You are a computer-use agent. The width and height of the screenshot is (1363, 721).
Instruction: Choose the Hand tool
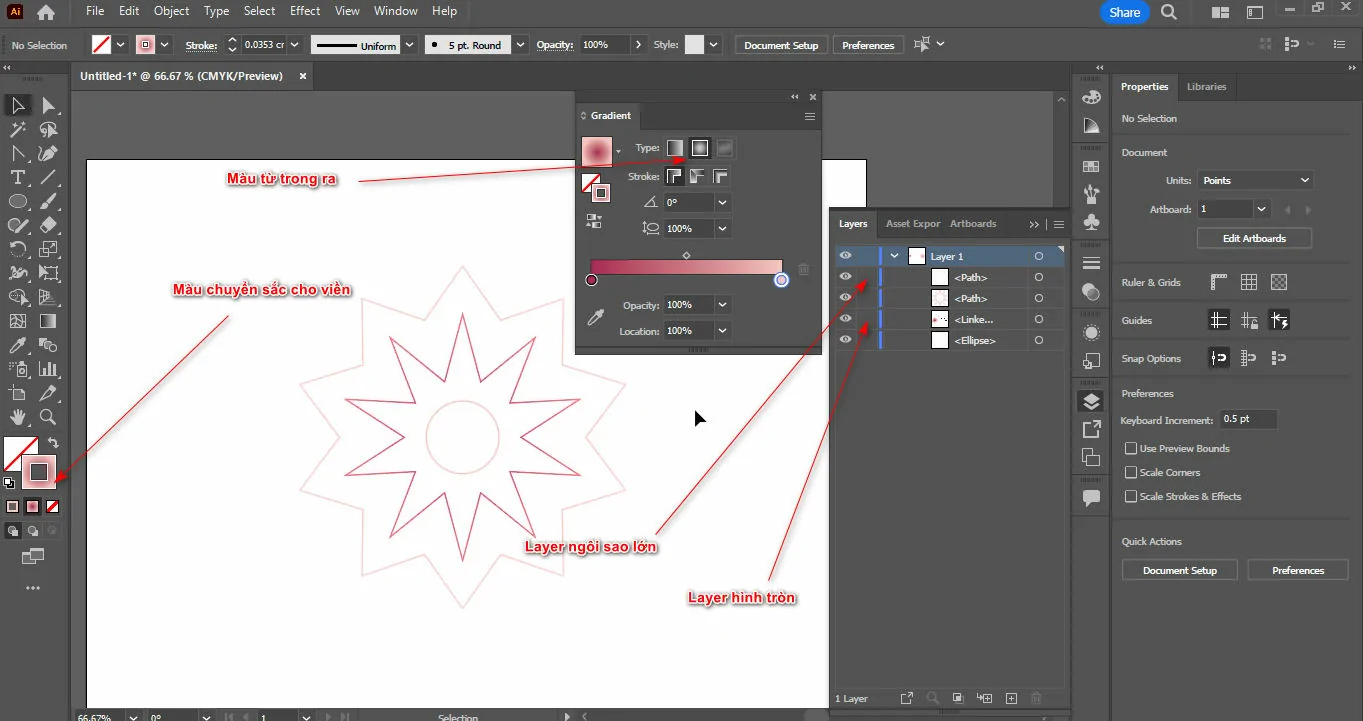tap(18, 417)
